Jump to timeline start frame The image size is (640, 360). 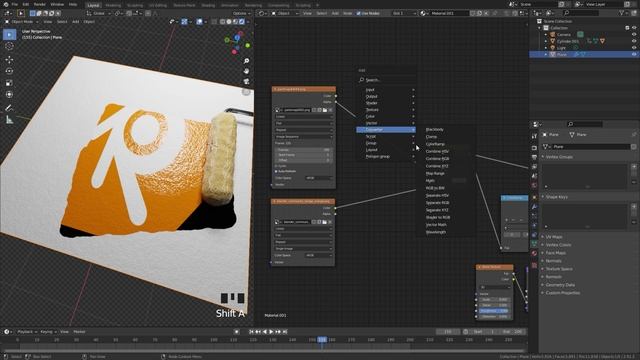tap(251, 332)
